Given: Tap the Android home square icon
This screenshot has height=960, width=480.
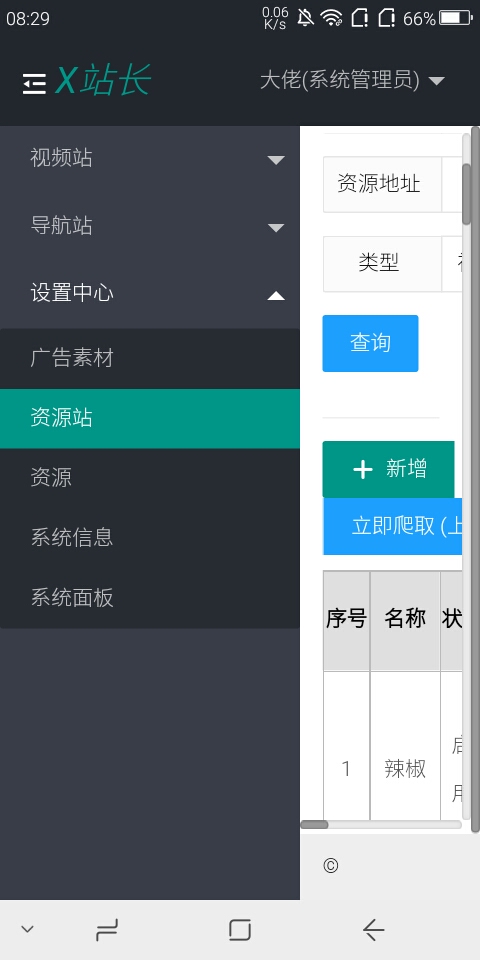Looking at the screenshot, I should click(239, 930).
